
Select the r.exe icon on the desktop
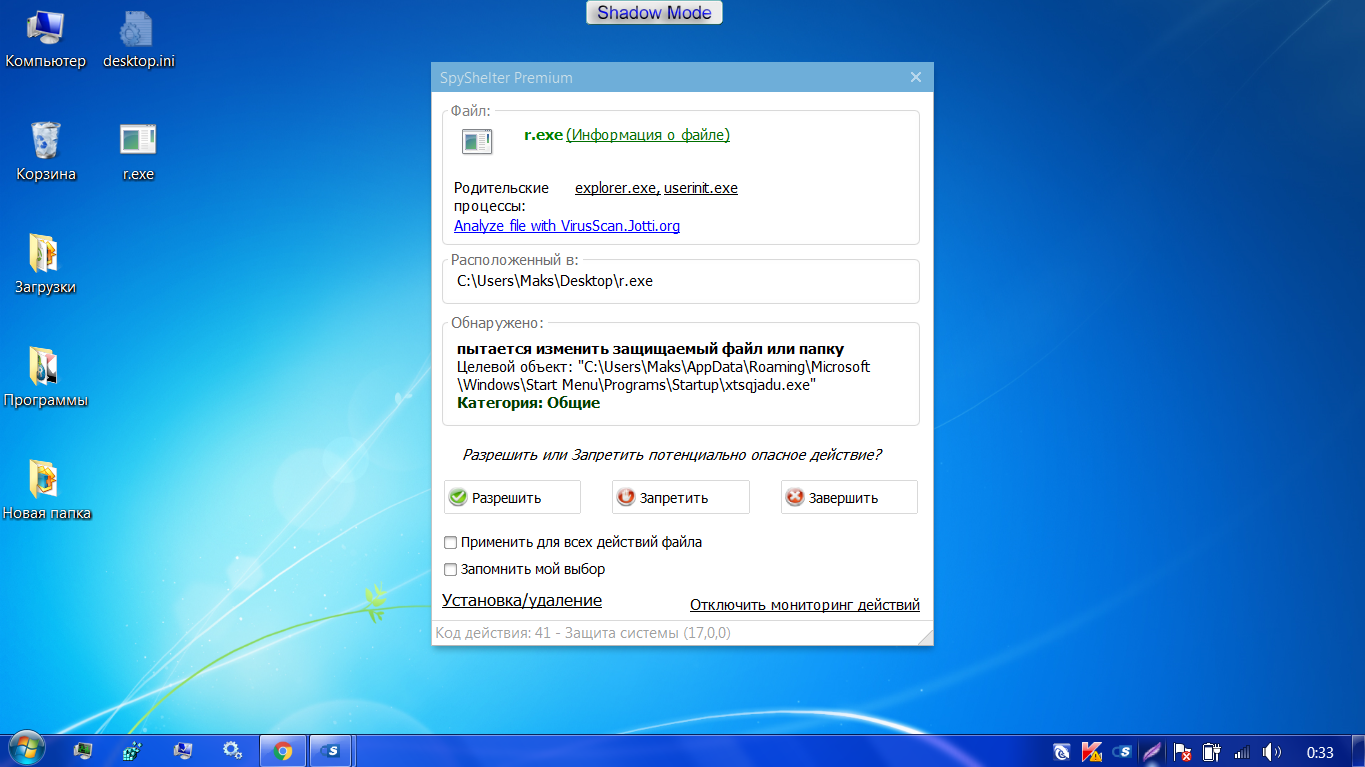click(x=138, y=152)
